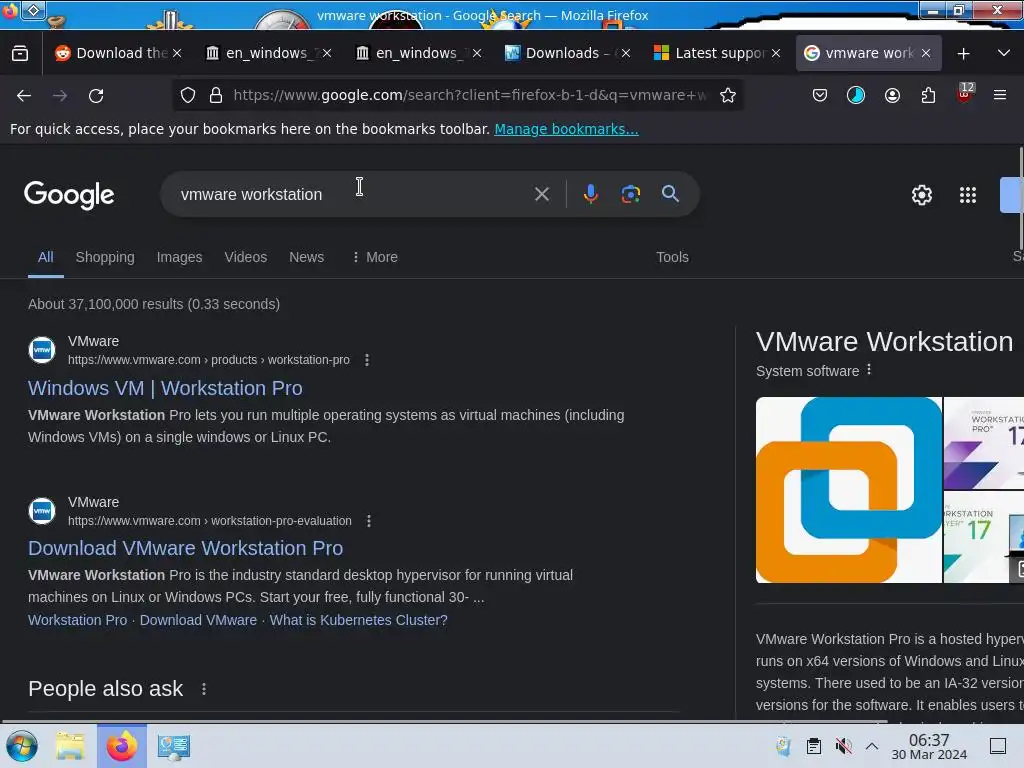Open options menu for the workstation-pro-evaluation result

[369, 521]
